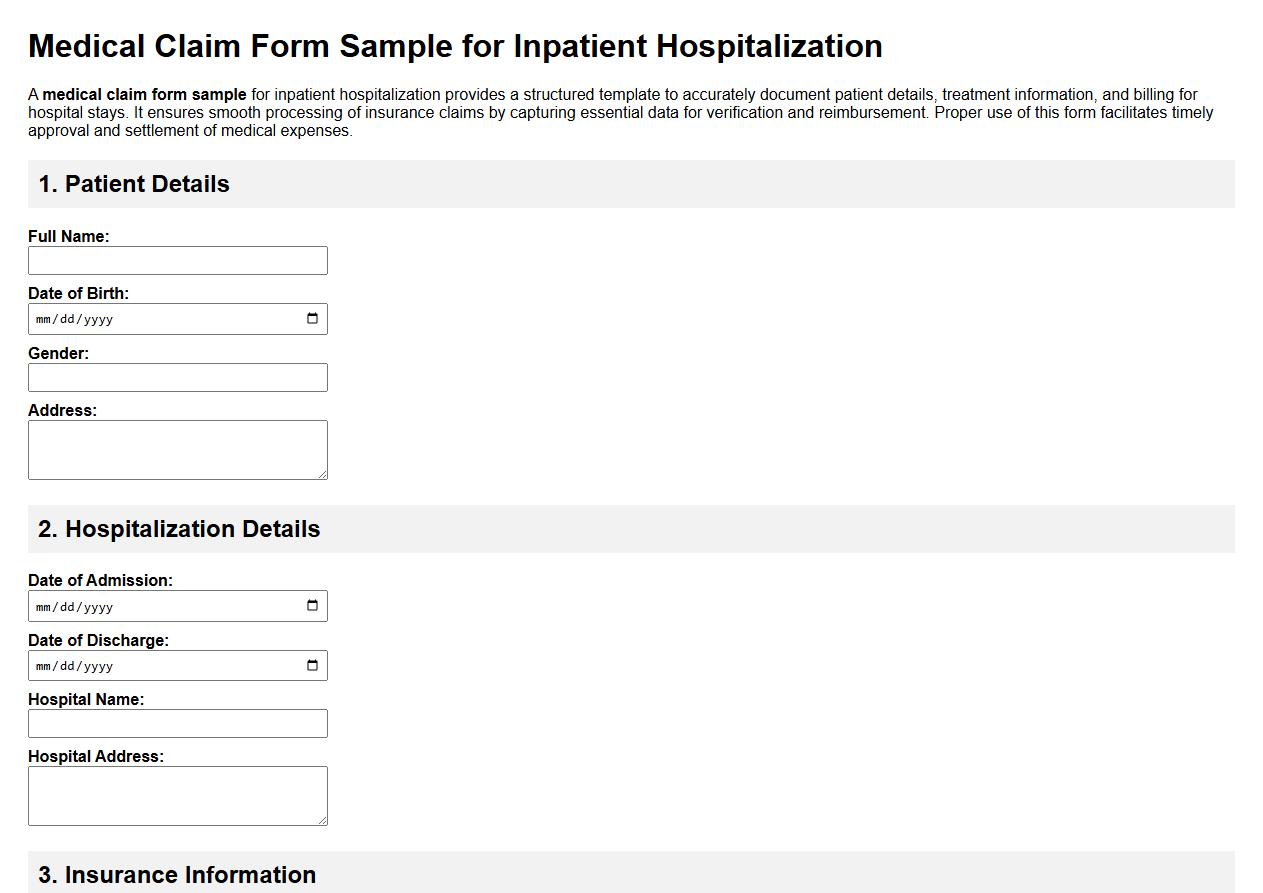The height and width of the screenshot is (893, 1263).
Task: Click the '2. Hospitalization Details' section header
Action: (x=178, y=529)
